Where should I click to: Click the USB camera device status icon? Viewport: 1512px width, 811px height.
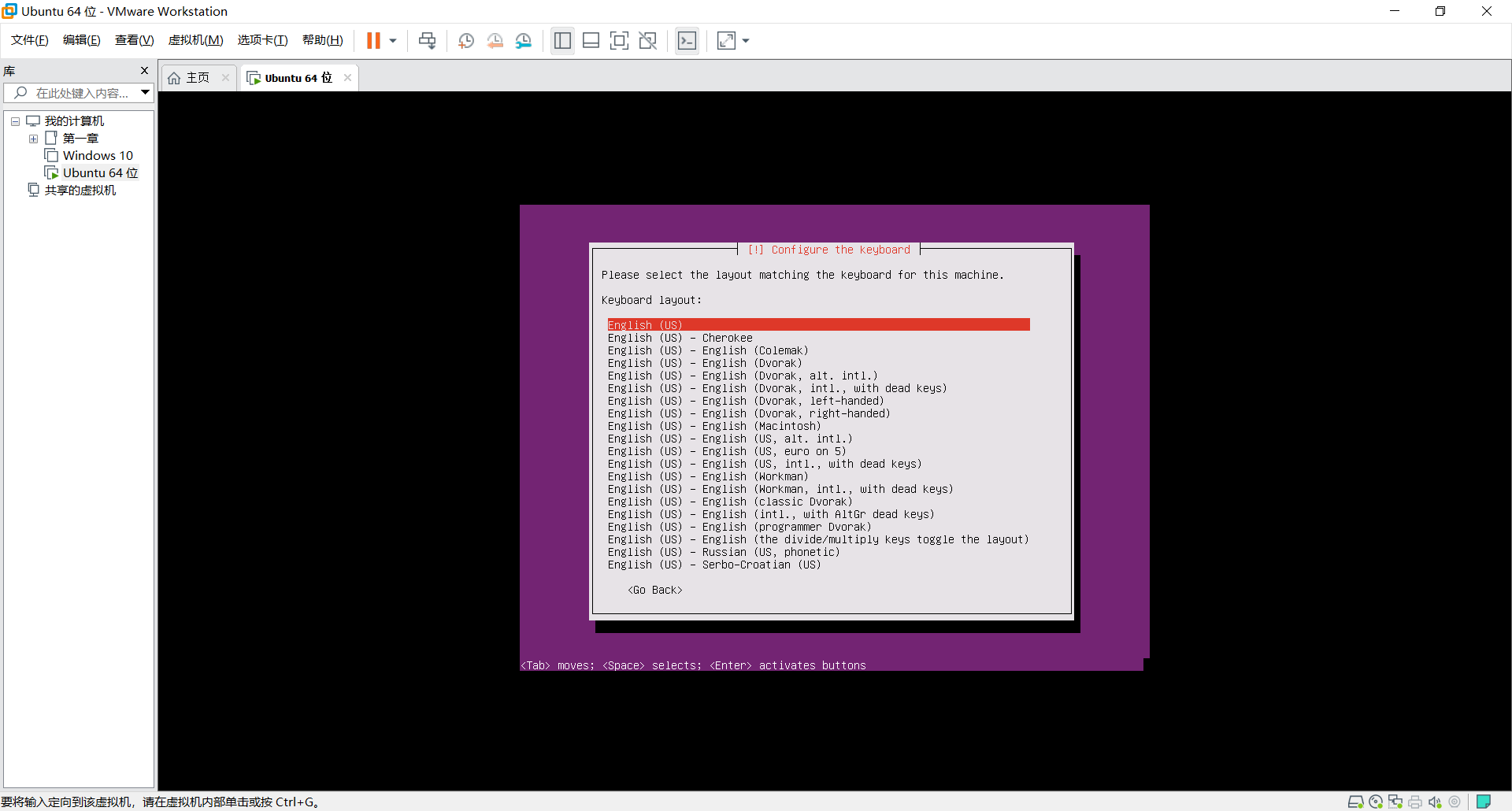coord(1455,802)
